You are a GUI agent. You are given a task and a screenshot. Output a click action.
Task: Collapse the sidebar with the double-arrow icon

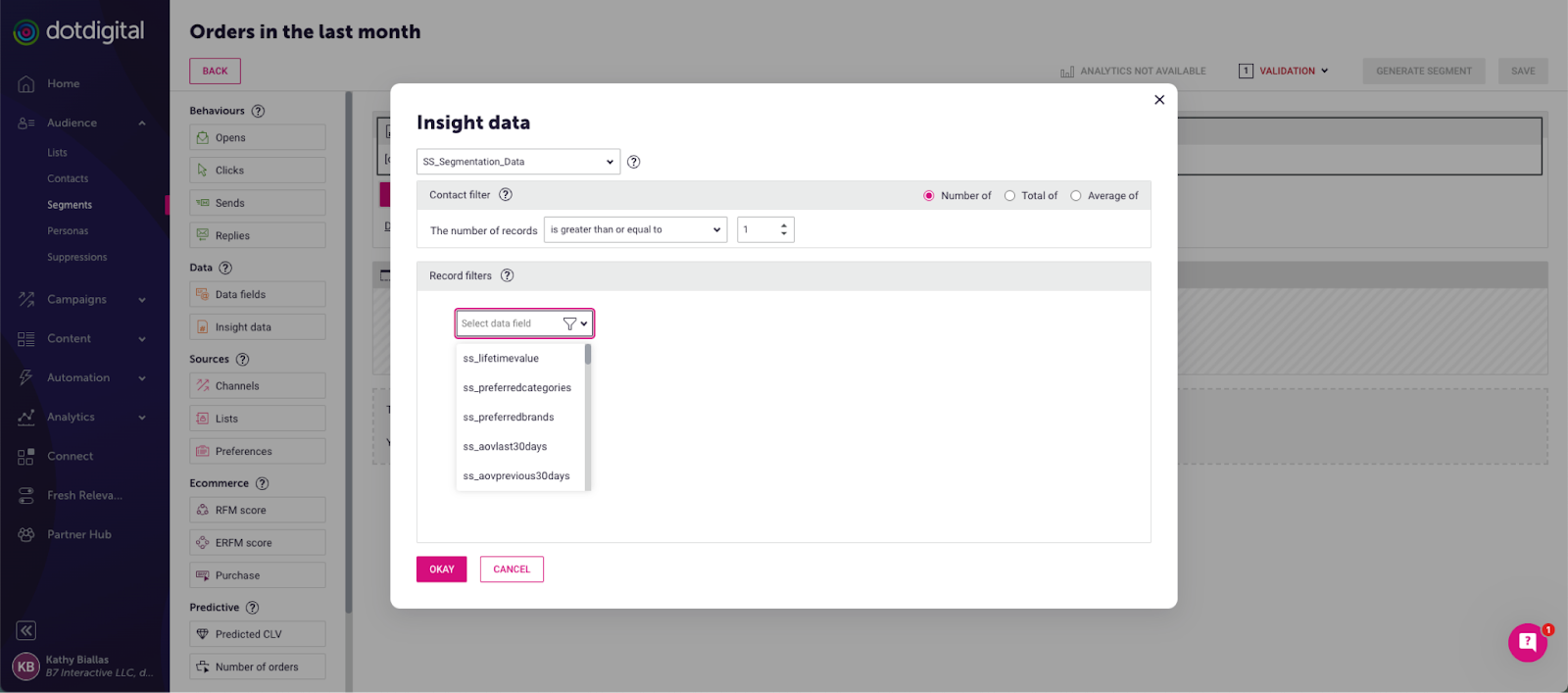[x=26, y=630]
